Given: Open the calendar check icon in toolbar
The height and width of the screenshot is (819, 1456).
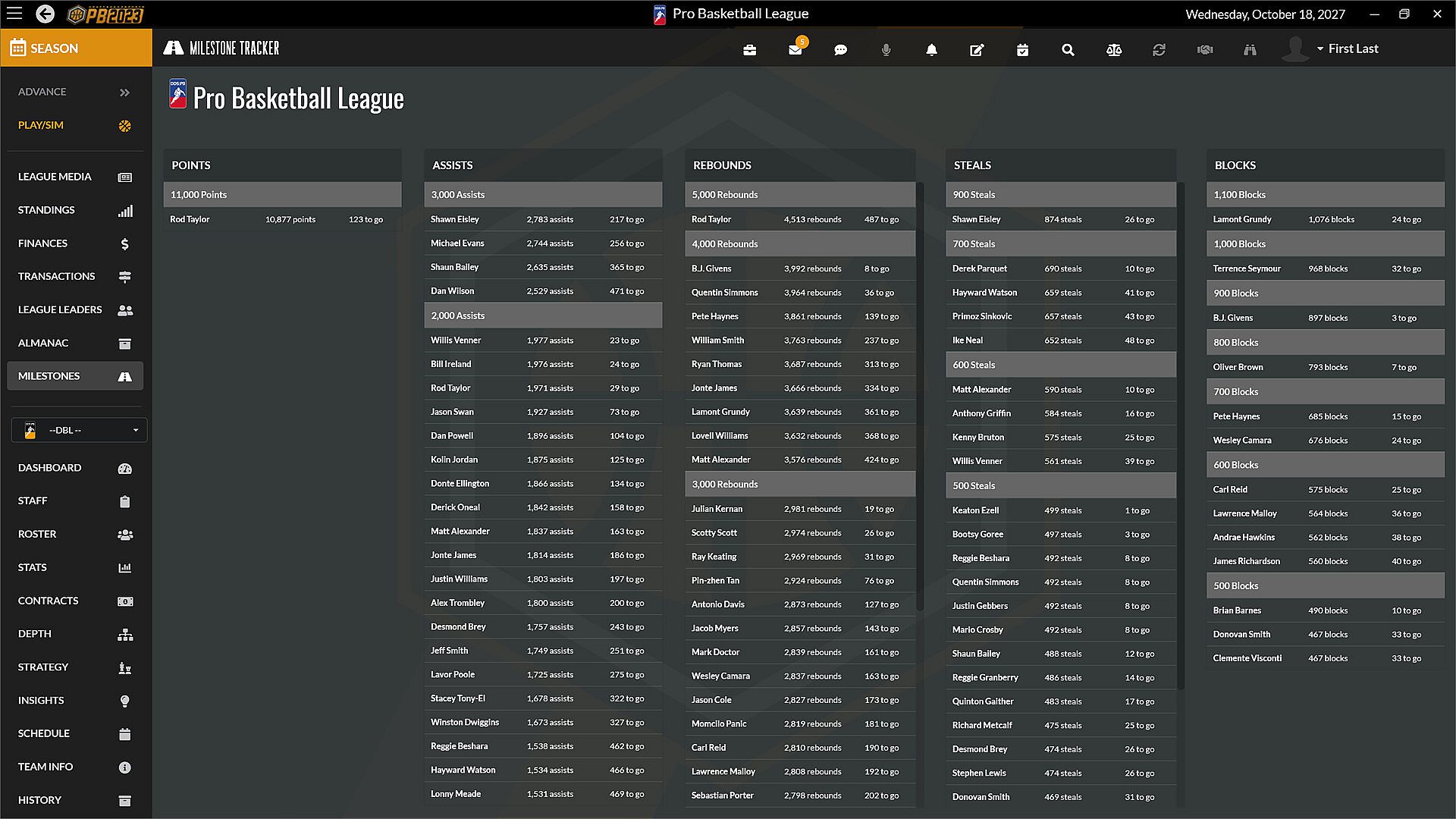Looking at the screenshot, I should pyautogui.click(x=1022, y=50).
